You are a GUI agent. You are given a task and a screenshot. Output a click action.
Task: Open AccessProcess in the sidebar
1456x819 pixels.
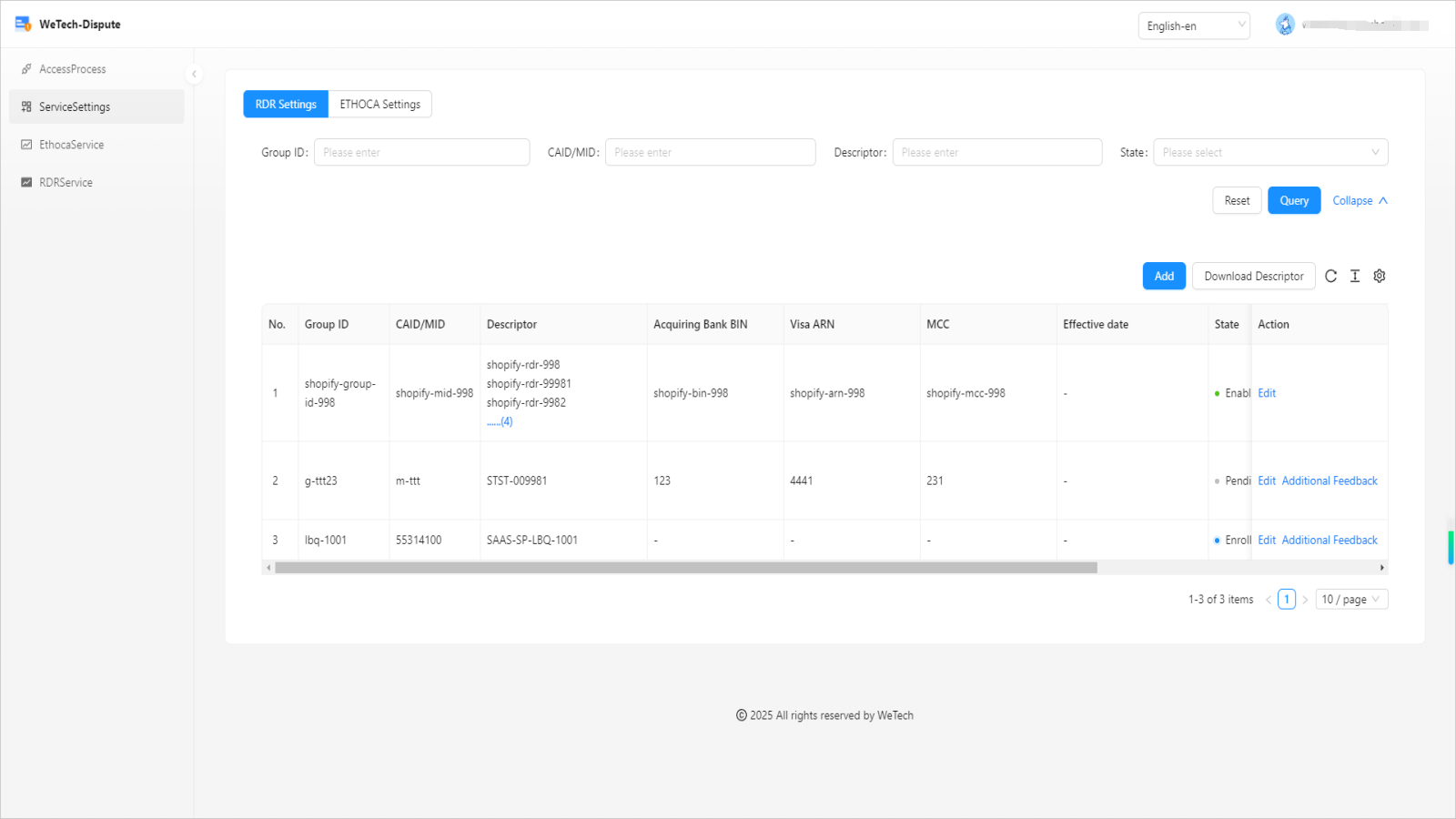click(72, 69)
